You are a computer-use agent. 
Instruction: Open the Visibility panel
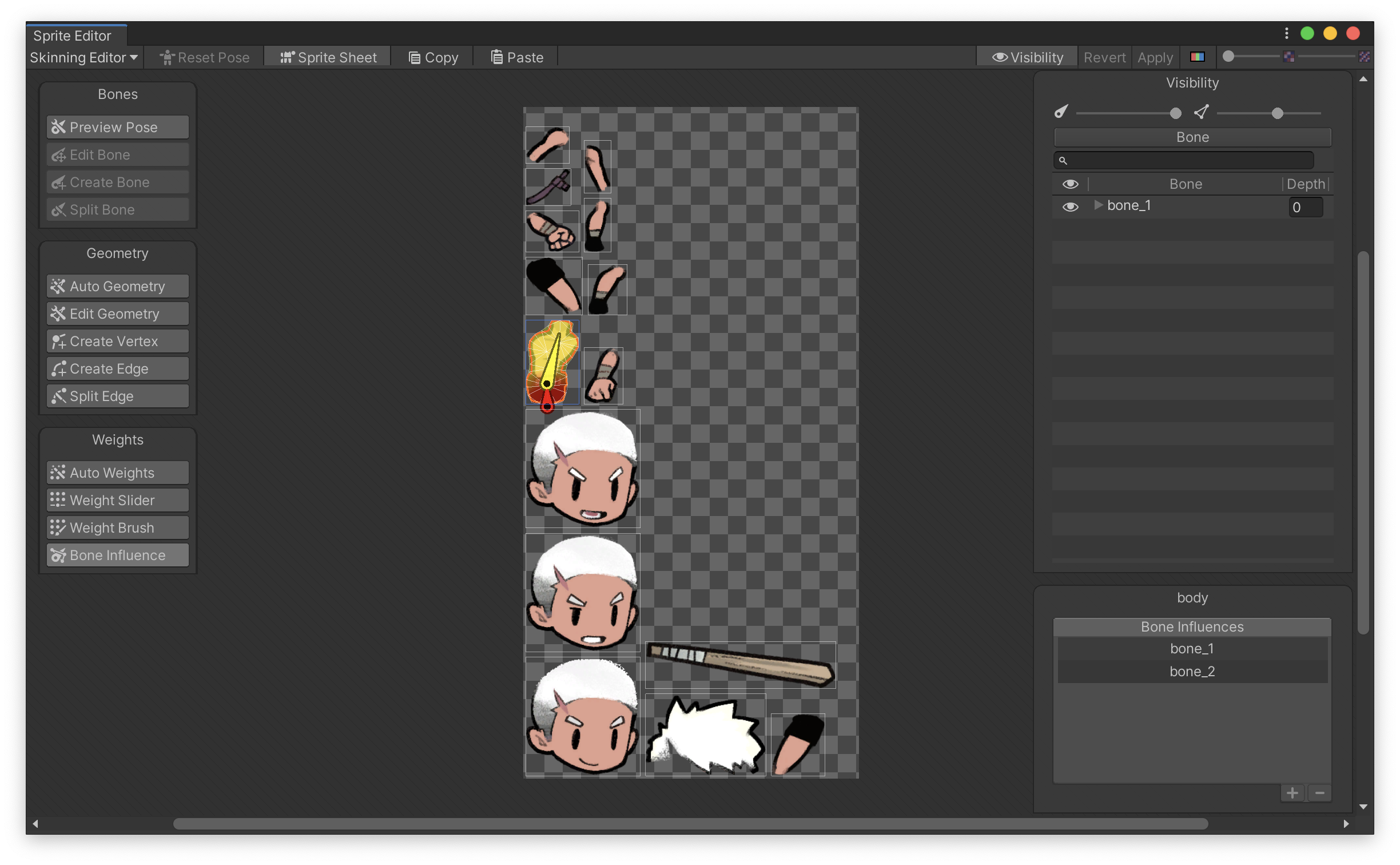1028,57
